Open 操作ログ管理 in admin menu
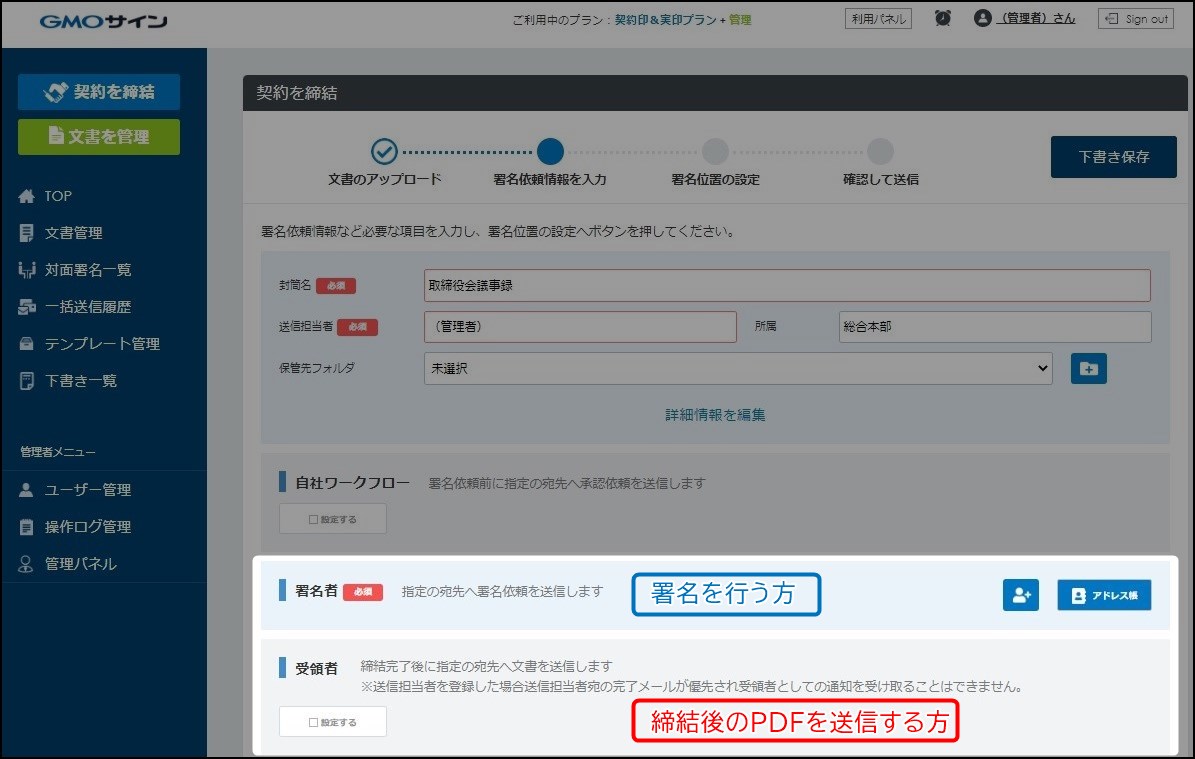 tap(88, 527)
